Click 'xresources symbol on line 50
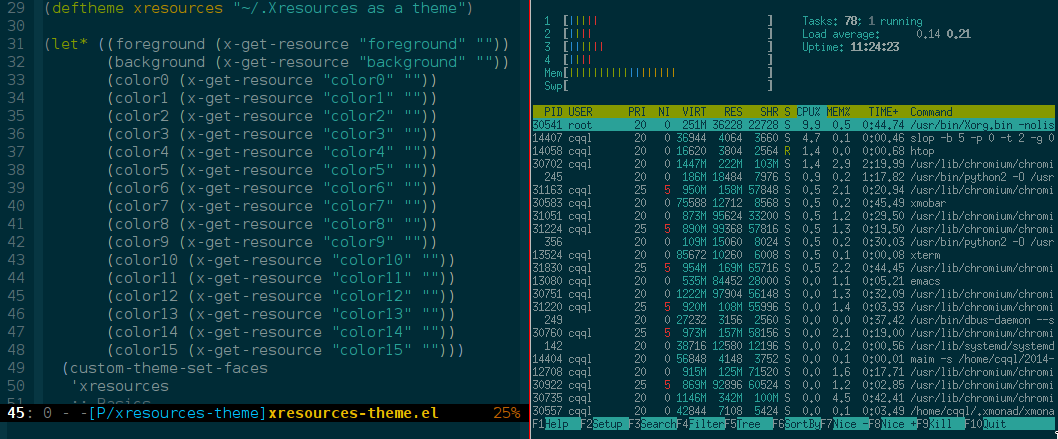Image resolution: width=1058 pixels, height=439 pixels. coord(119,386)
